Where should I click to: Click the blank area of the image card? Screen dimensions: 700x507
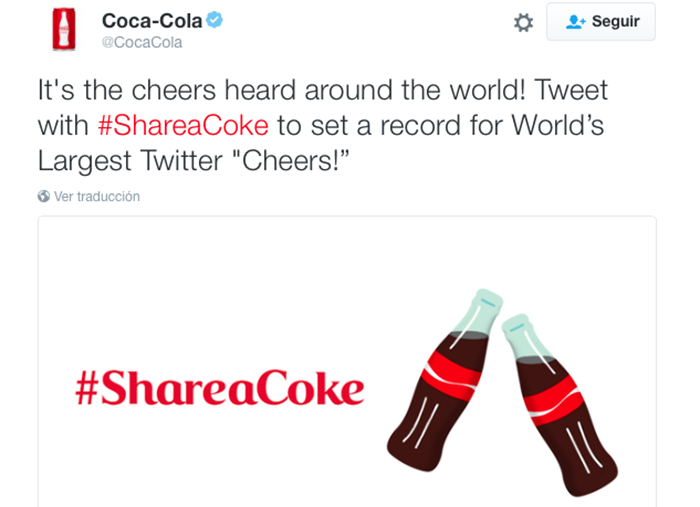(x=223, y=277)
